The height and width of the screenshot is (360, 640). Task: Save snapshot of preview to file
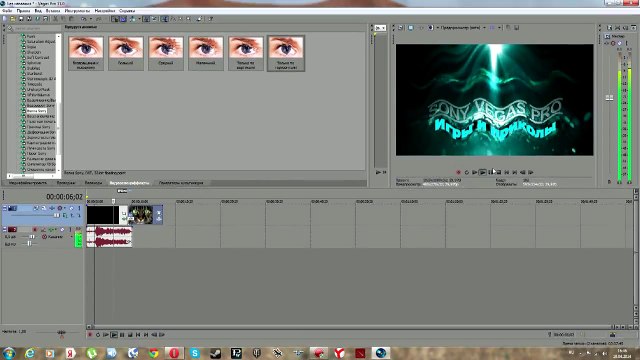(516, 28)
